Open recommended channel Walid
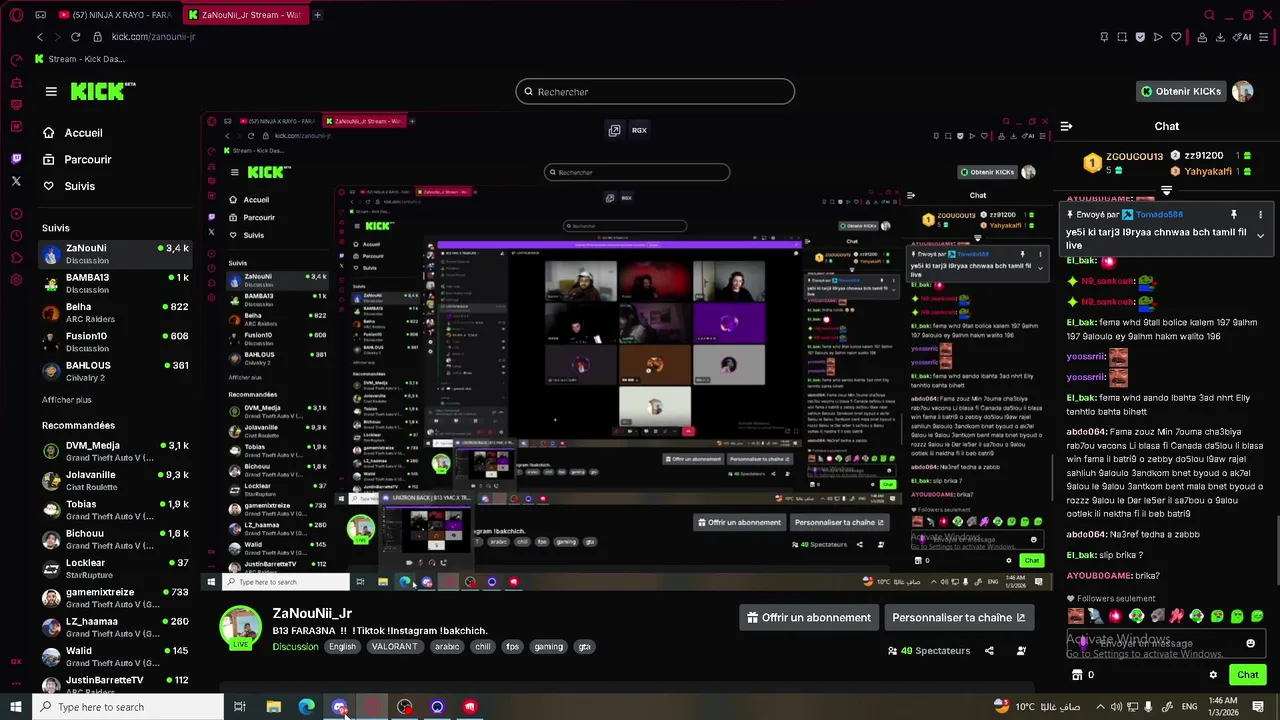1280x720 pixels. (115, 656)
